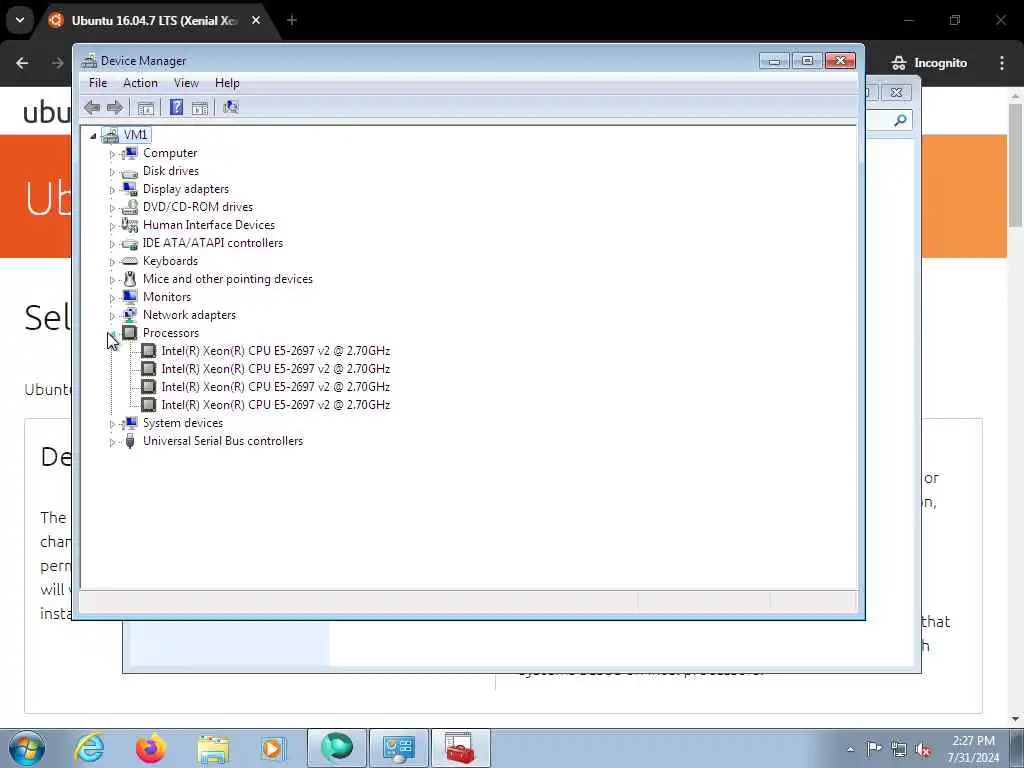Show hidden system tray icons arrow
1024x768 pixels.
850,749
